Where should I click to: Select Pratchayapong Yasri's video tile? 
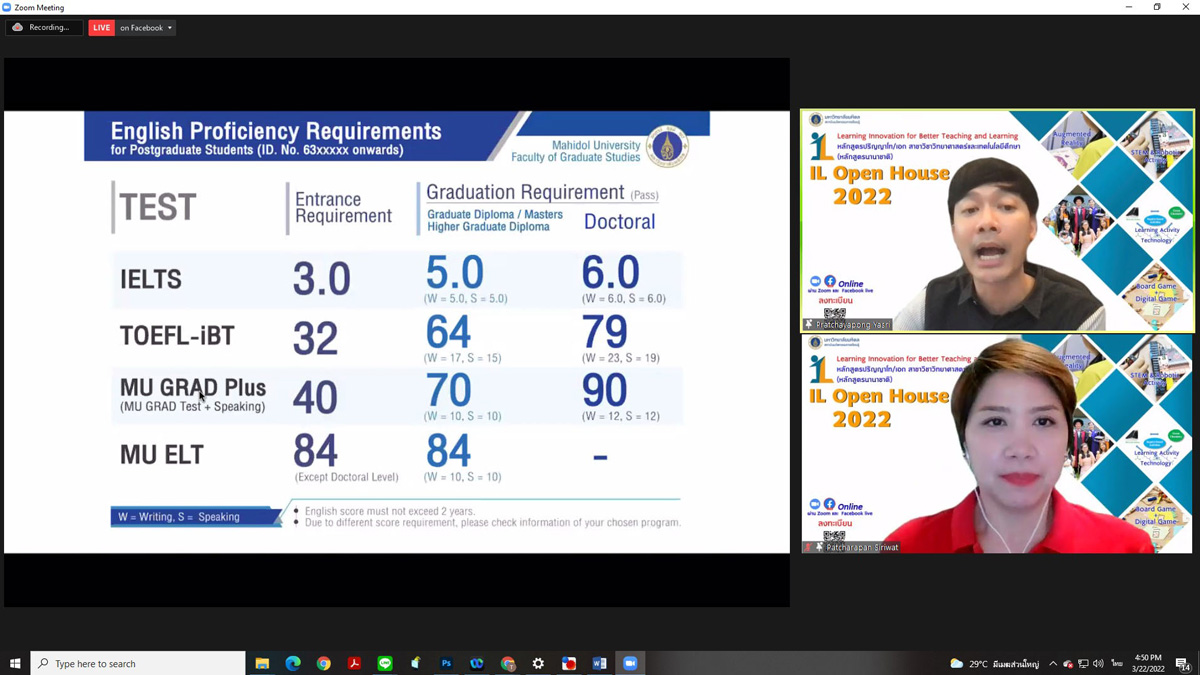tap(997, 220)
